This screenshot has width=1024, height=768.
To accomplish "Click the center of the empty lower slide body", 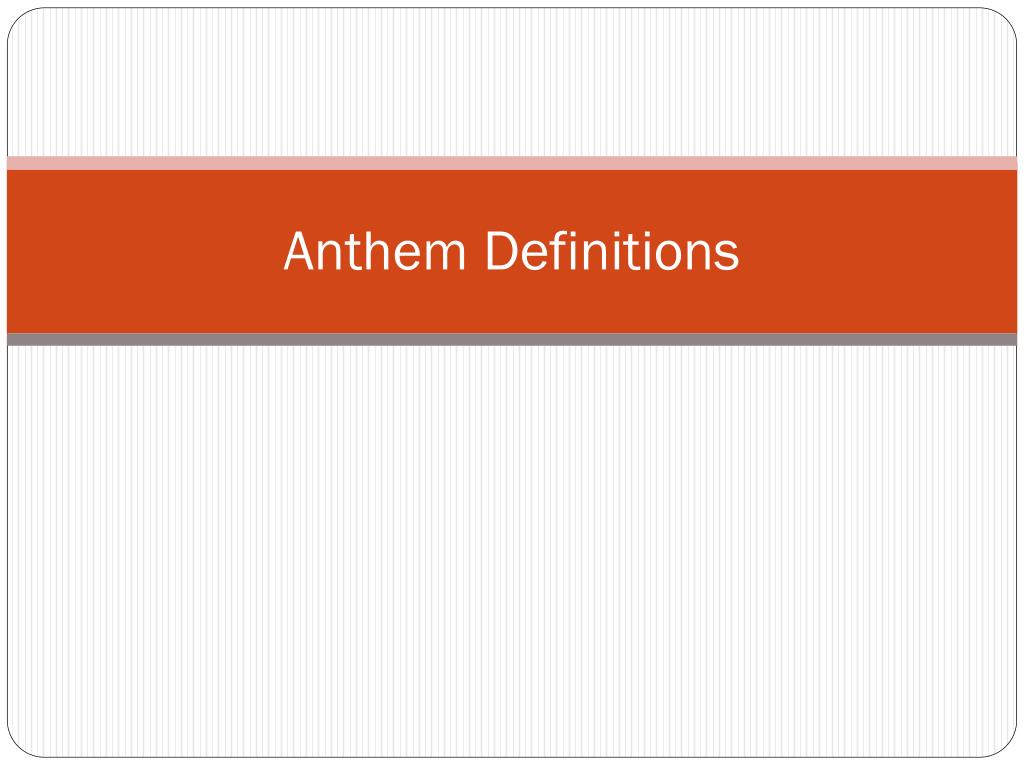I will [512, 552].
